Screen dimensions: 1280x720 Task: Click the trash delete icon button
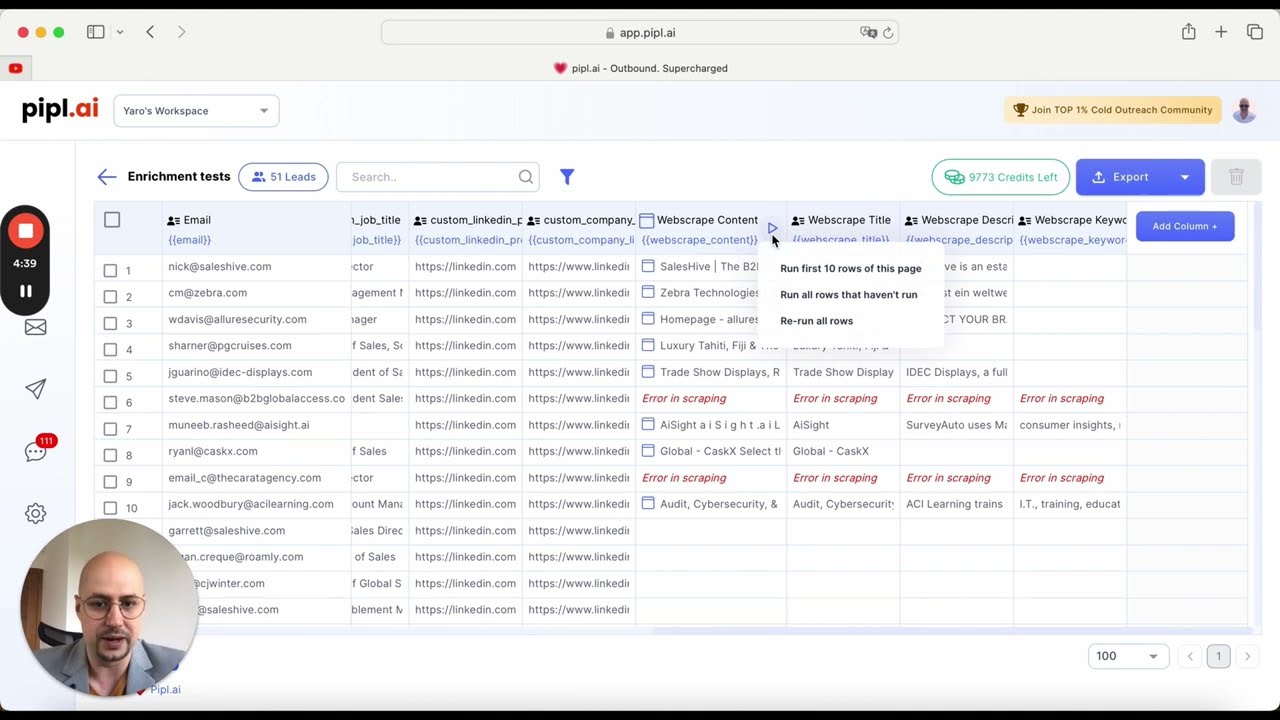1236,177
